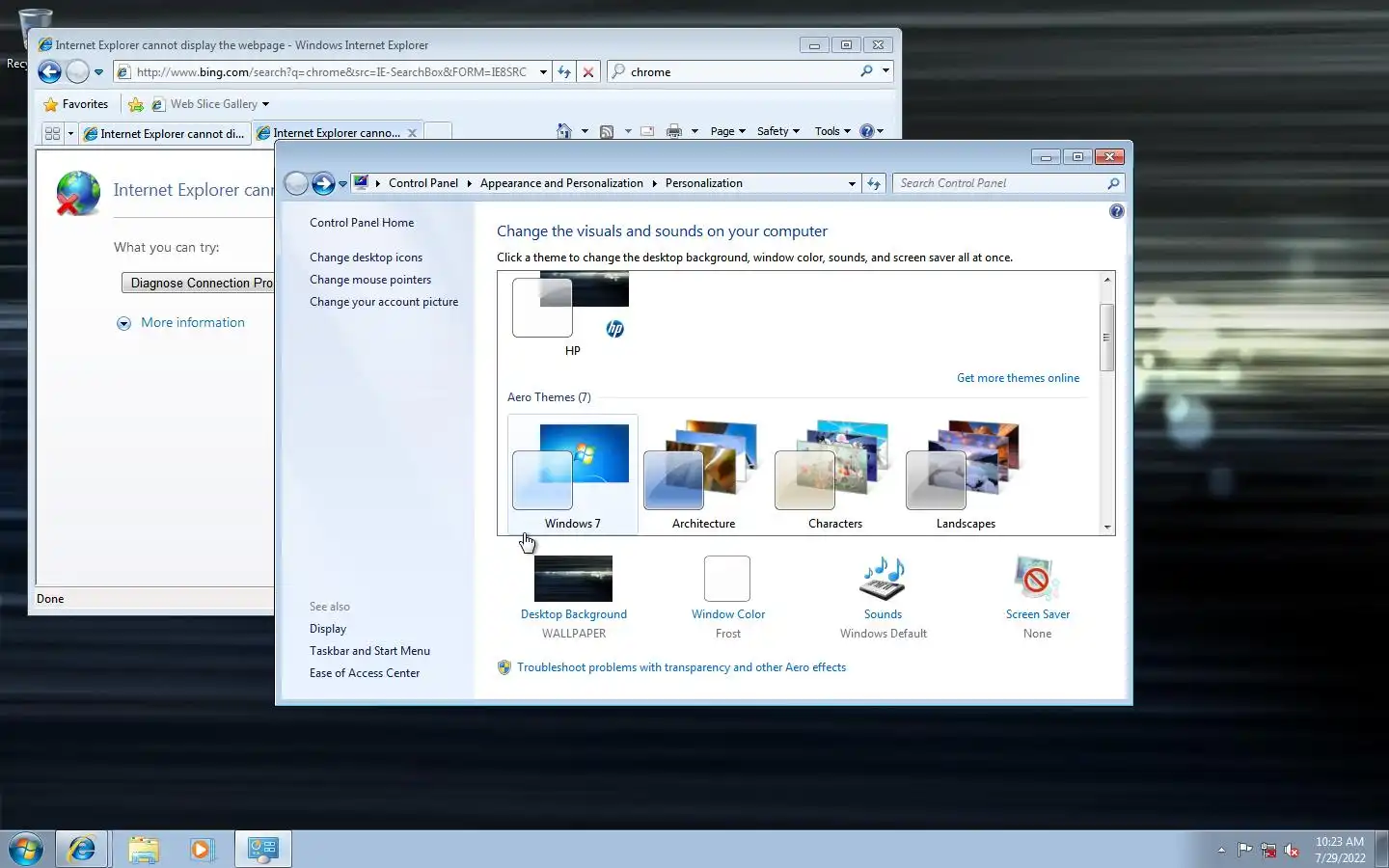This screenshot has height=868, width=1389.
Task: Click the Action Center flag in the system tray
Action: (1245, 850)
